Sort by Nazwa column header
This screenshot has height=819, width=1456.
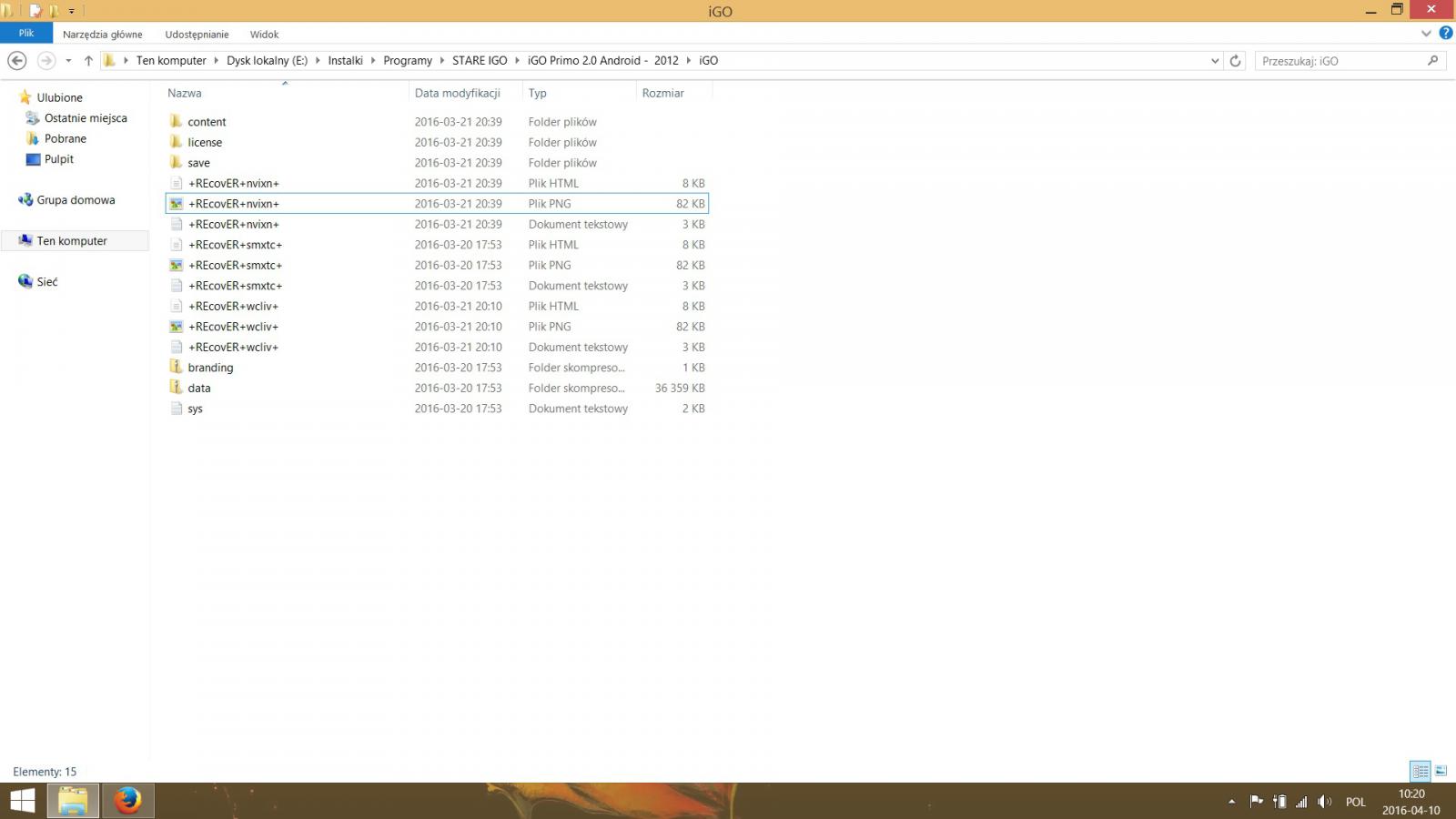(185, 93)
